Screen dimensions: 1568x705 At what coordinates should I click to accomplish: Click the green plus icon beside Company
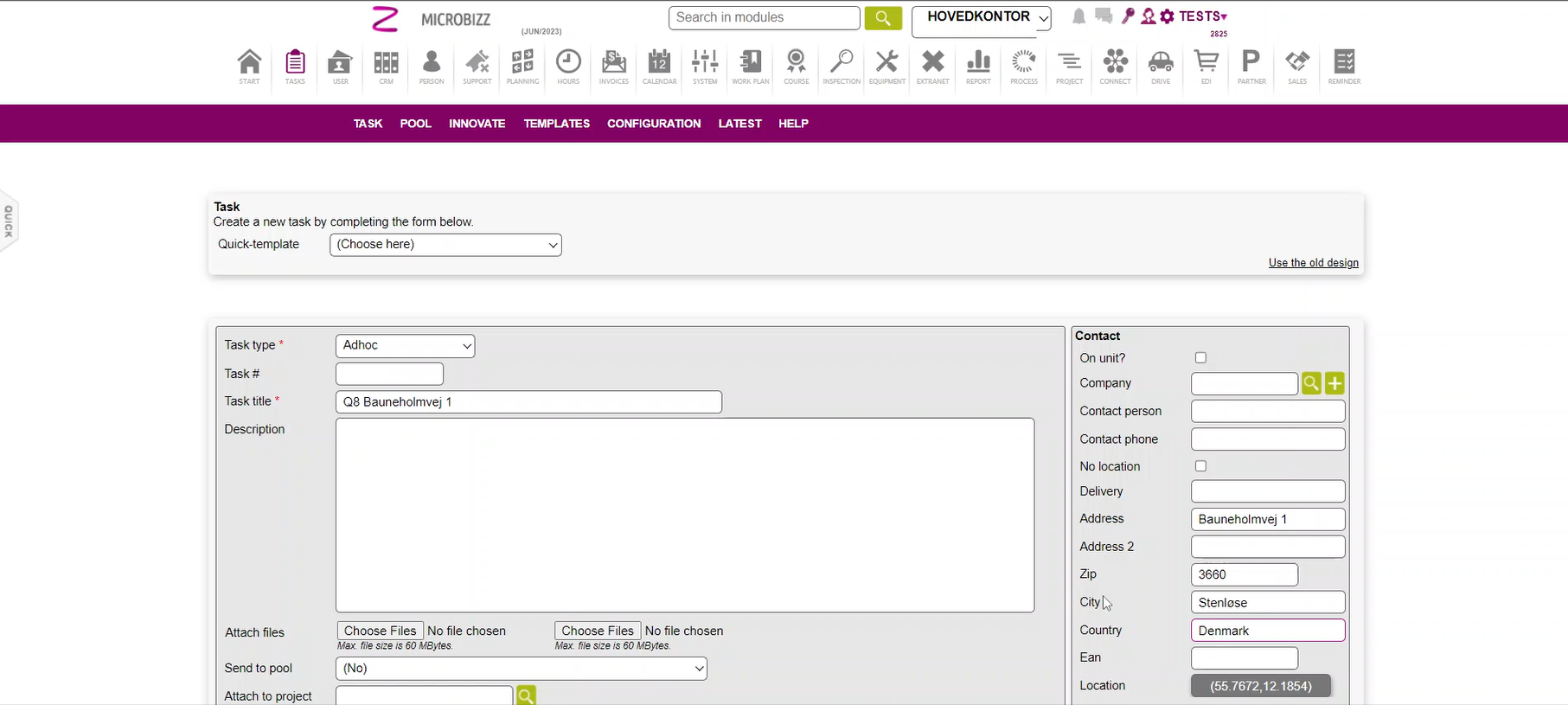click(1334, 383)
